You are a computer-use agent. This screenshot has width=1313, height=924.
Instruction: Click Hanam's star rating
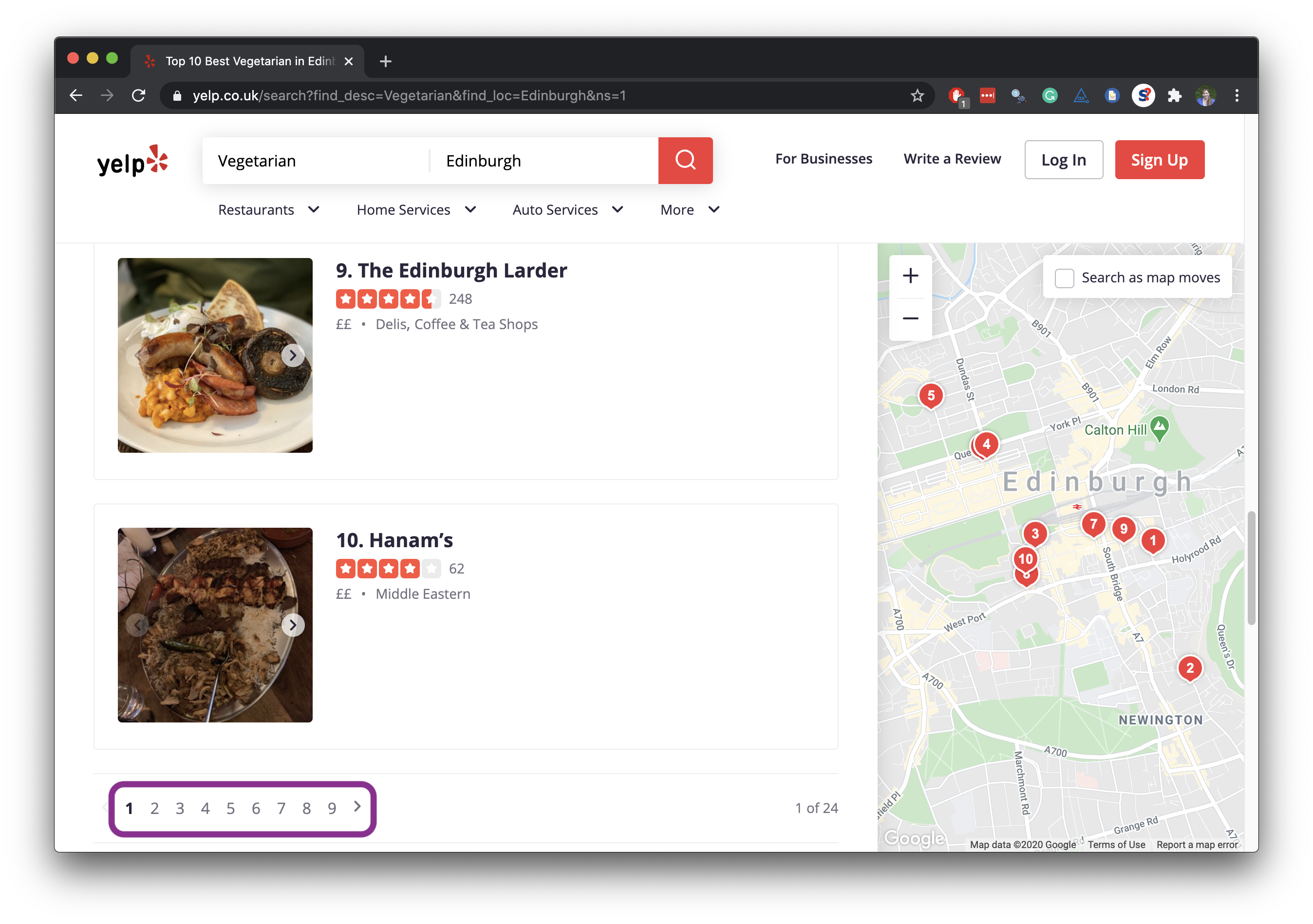[x=388, y=568]
